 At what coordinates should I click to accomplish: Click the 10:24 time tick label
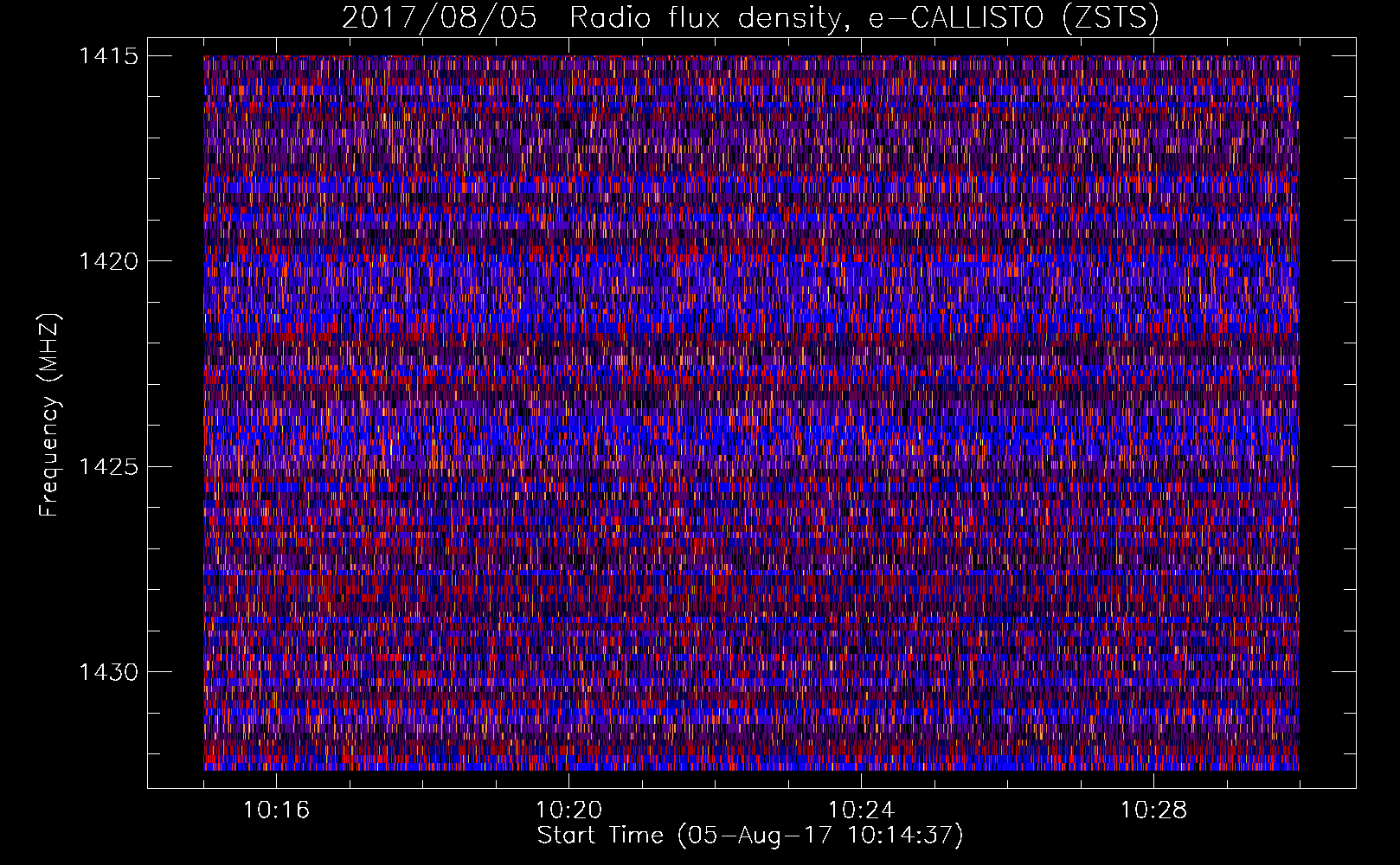[861, 811]
